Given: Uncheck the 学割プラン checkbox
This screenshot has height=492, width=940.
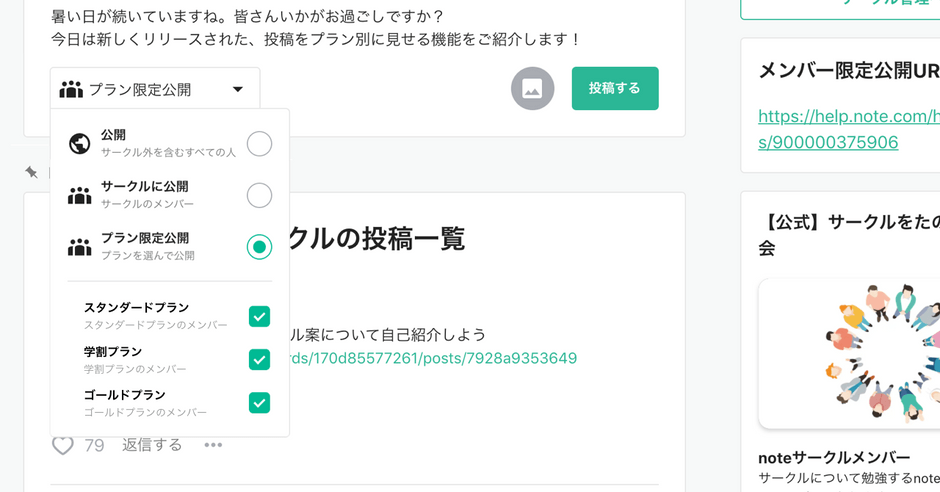Looking at the screenshot, I should 260,360.
